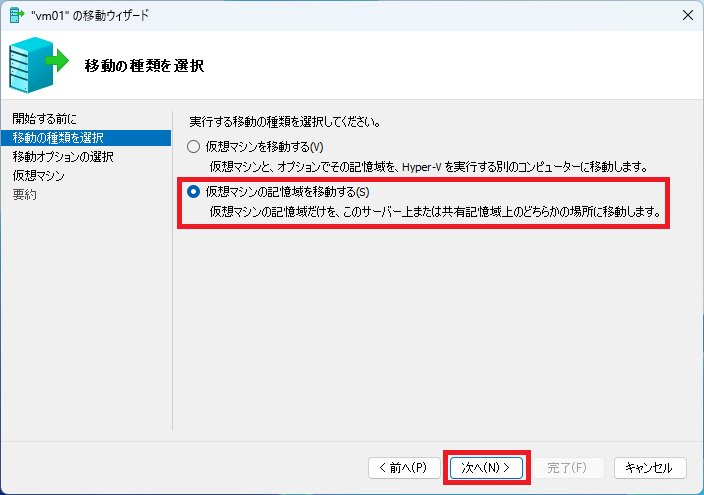704x495 pixels.
Task: Select the 仮想マシンの記憶域を移動する(S) radio button
Action: point(194,192)
